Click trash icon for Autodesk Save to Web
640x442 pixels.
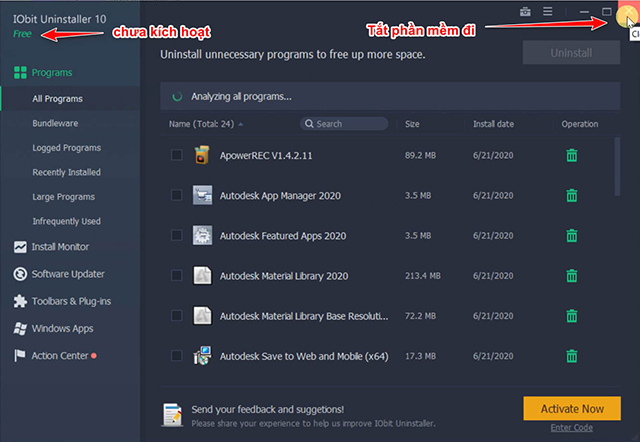point(572,356)
